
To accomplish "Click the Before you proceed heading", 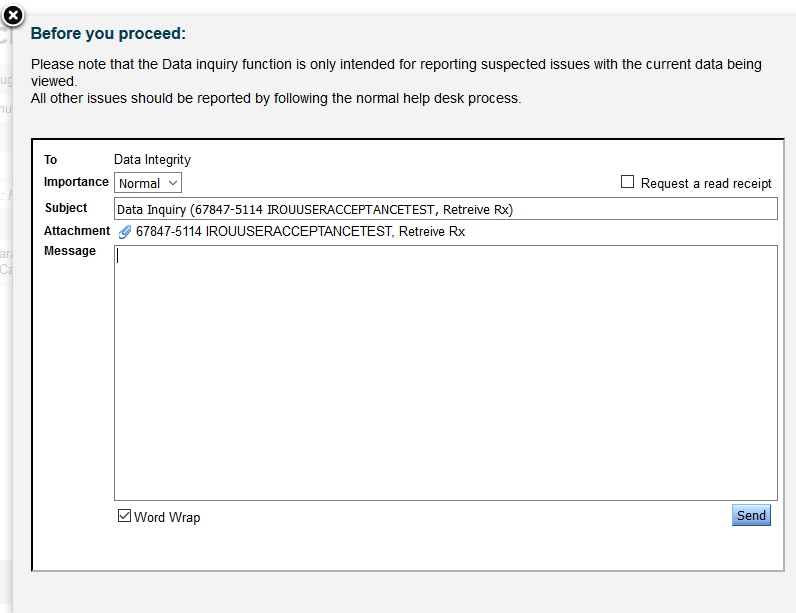I will [x=108, y=33].
